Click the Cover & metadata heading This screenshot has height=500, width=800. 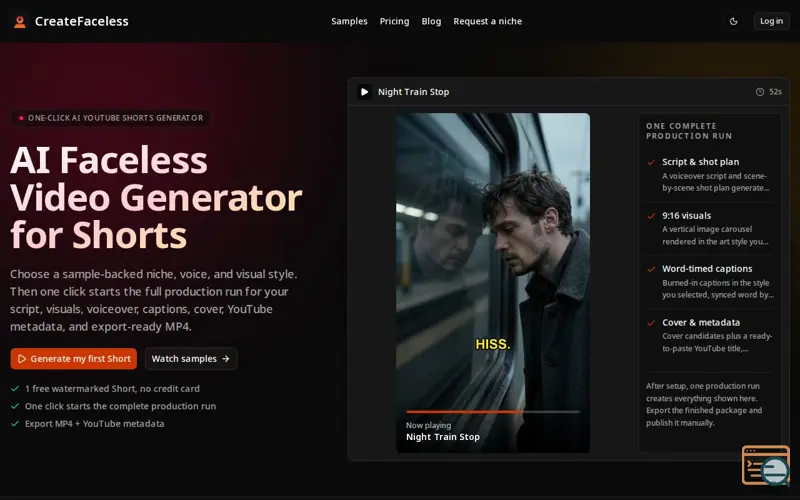tap(701, 322)
